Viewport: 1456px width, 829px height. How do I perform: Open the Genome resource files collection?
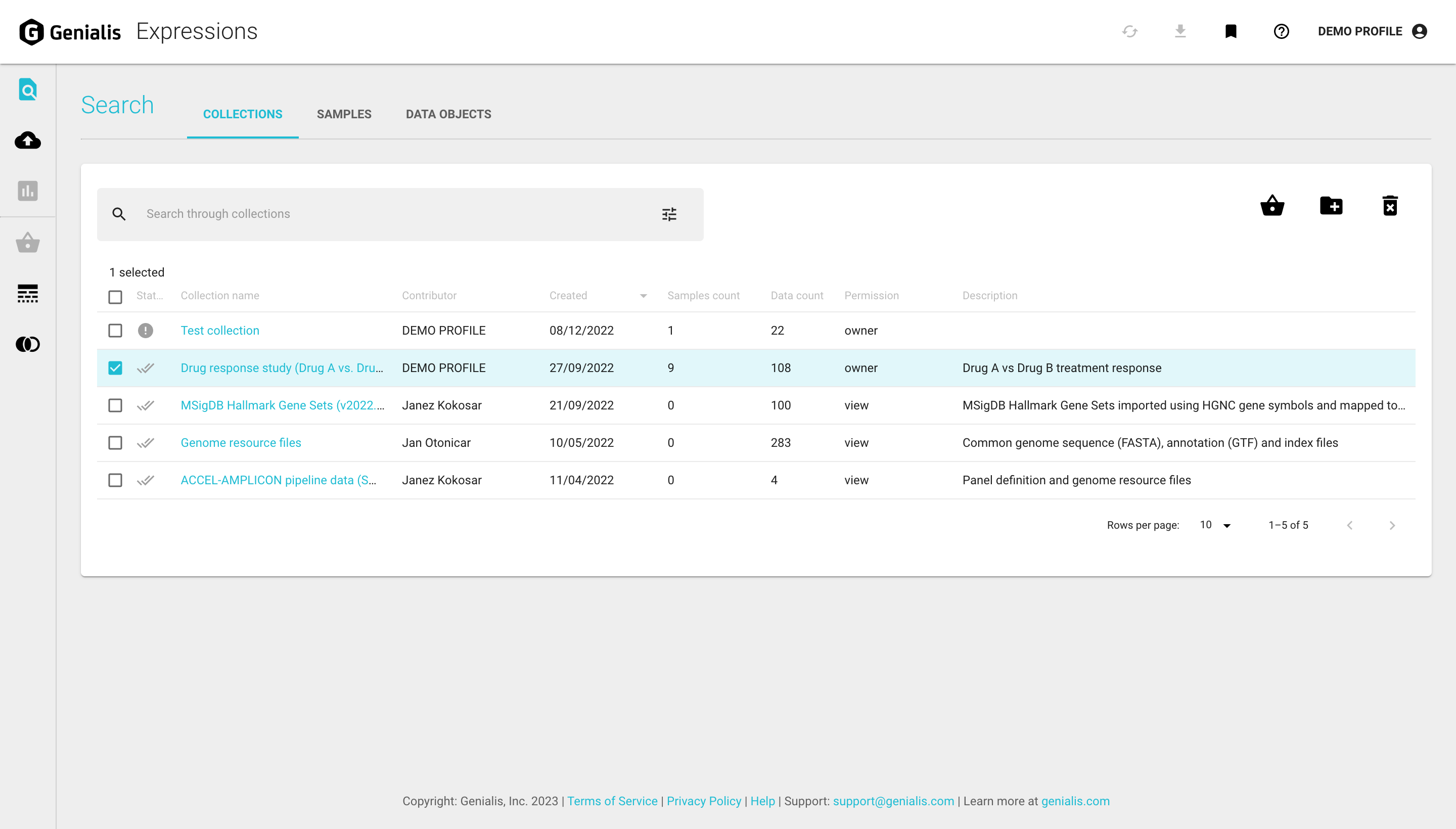(x=241, y=442)
